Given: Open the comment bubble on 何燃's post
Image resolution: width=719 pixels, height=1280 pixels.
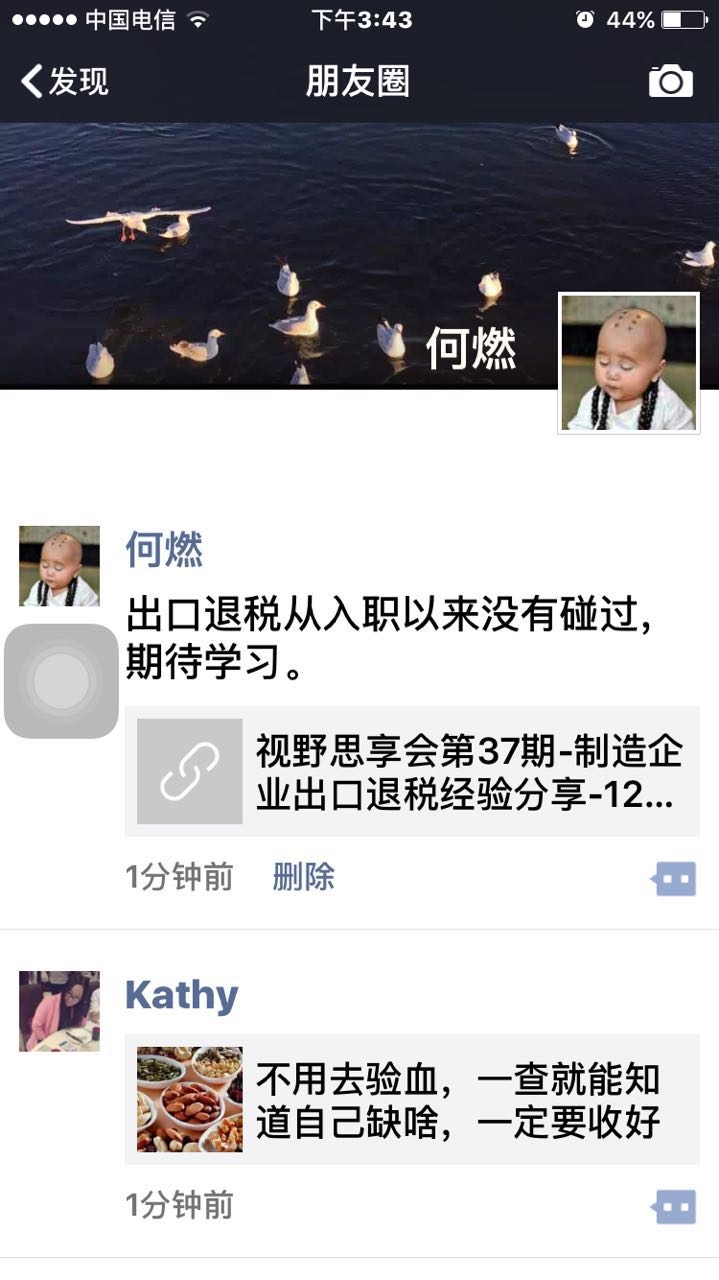Looking at the screenshot, I should point(674,879).
